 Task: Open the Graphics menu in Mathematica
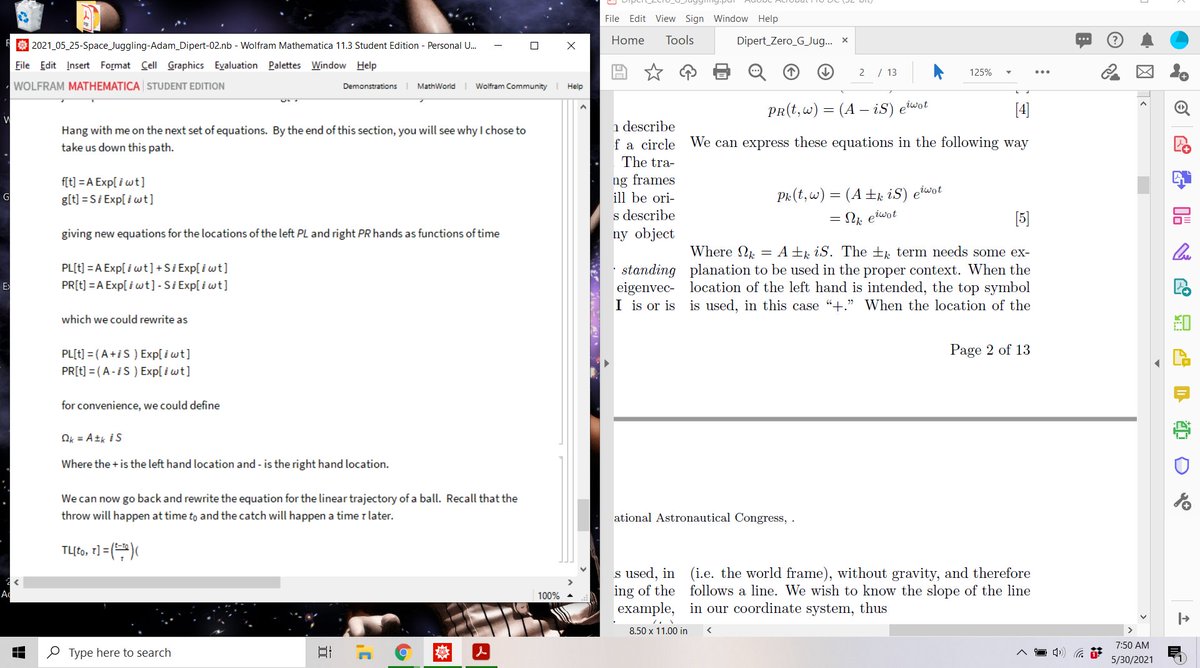[x=186, y=65]
